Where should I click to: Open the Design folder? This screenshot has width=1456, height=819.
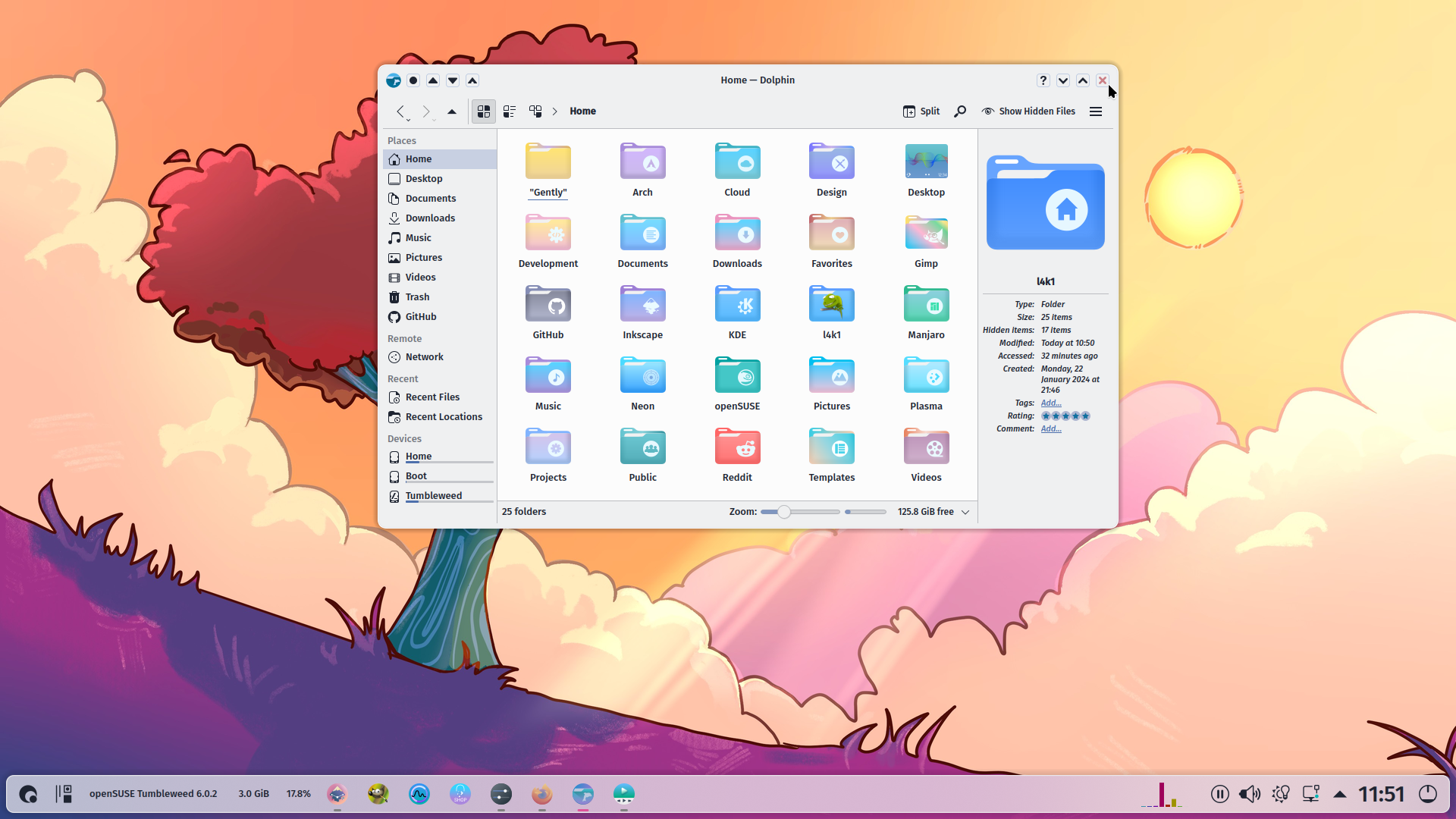(x=832, y=171)
